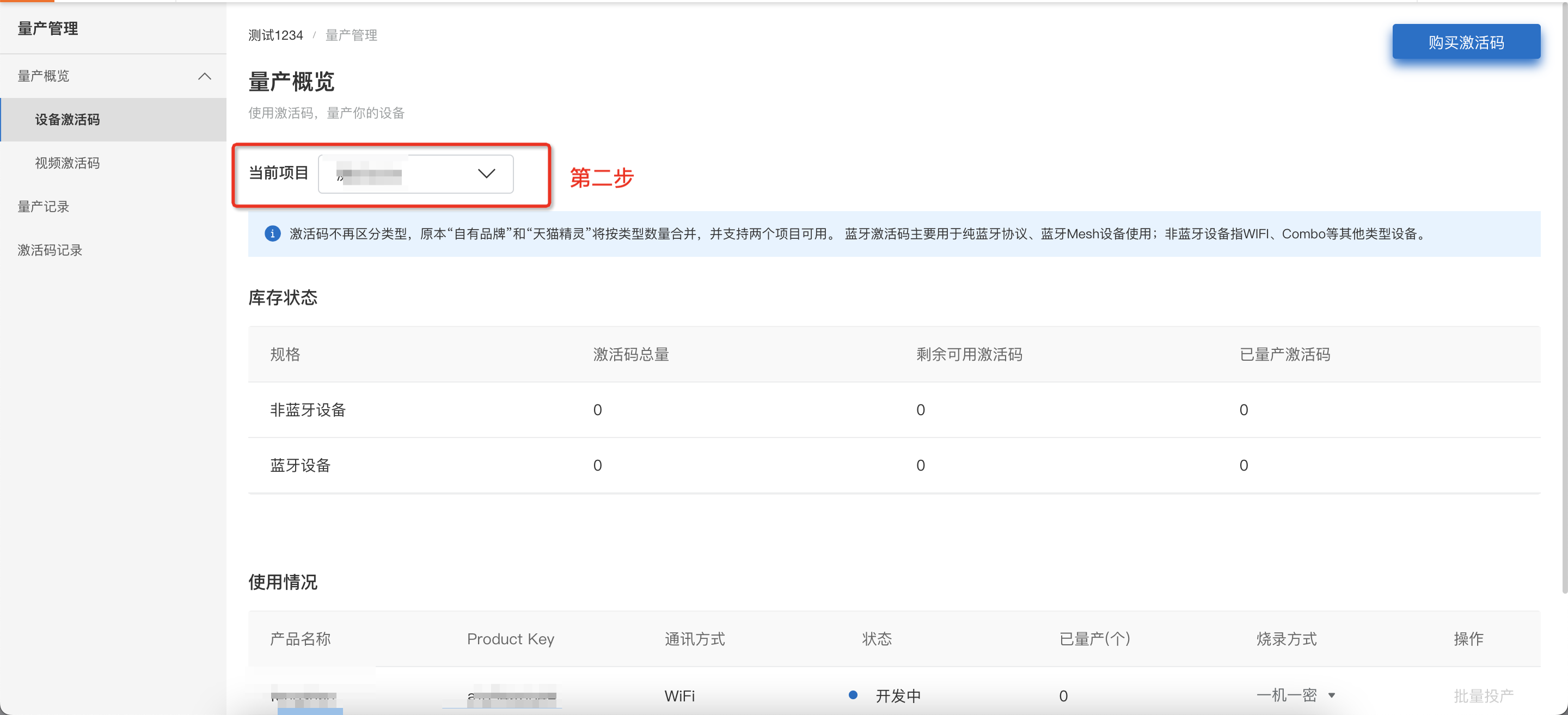Click the 状态 column header
Viewport: 1568px width, 715px height.
click(877, 638)
